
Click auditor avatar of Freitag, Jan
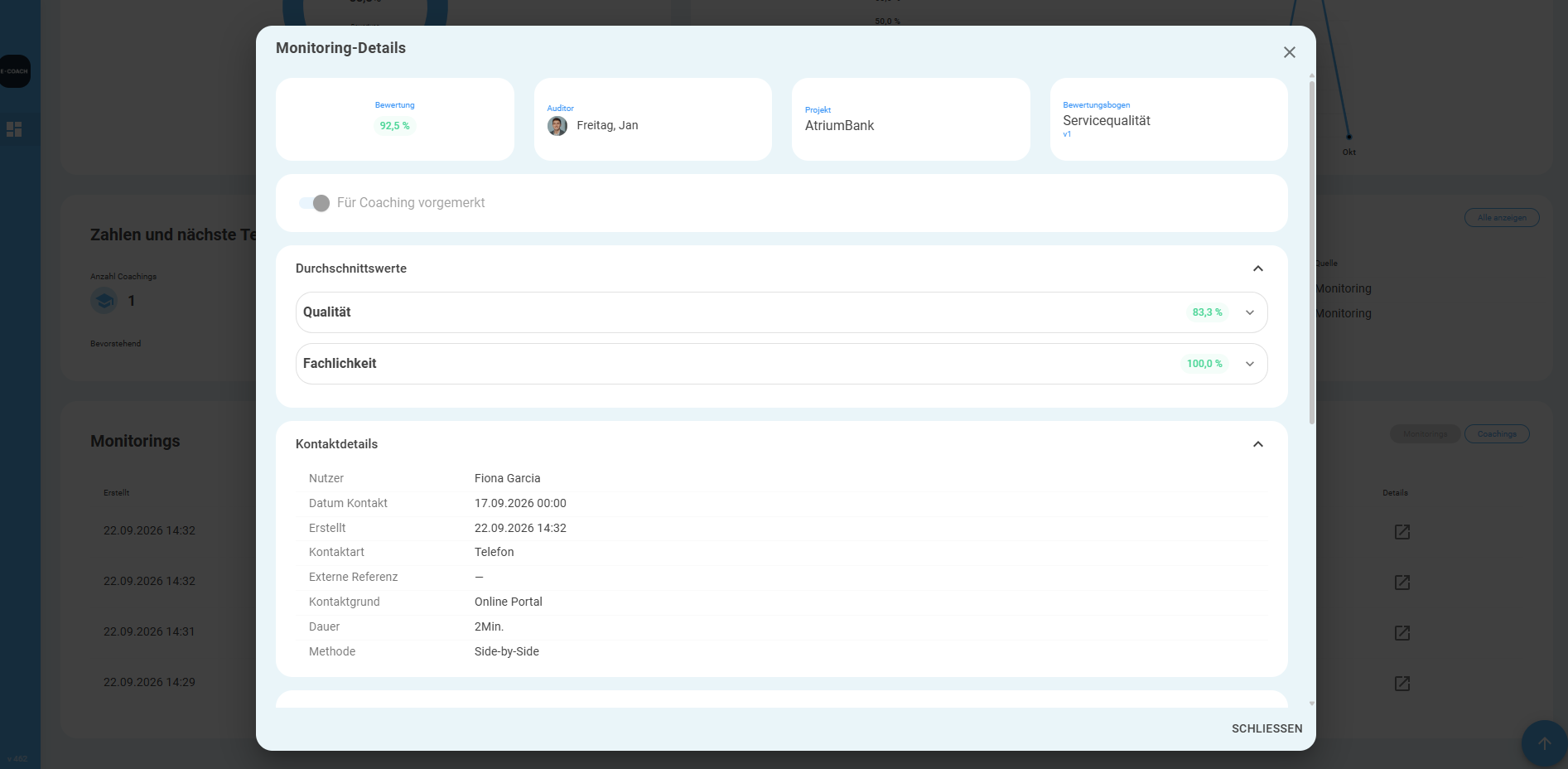(557, 126)
